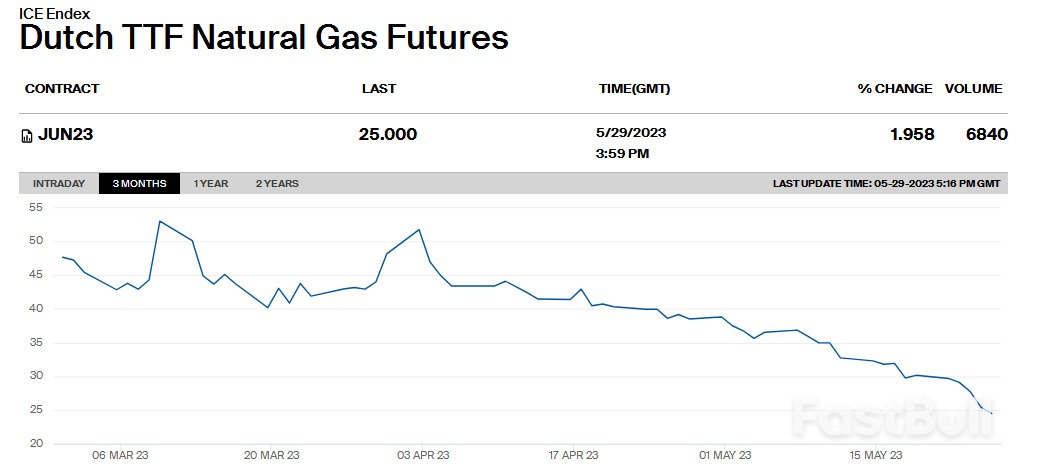Image resolution: width=1055 pixels, height=476 pixels.
Task: Select the 3 MONTHS chart tab
Action: 139,184
